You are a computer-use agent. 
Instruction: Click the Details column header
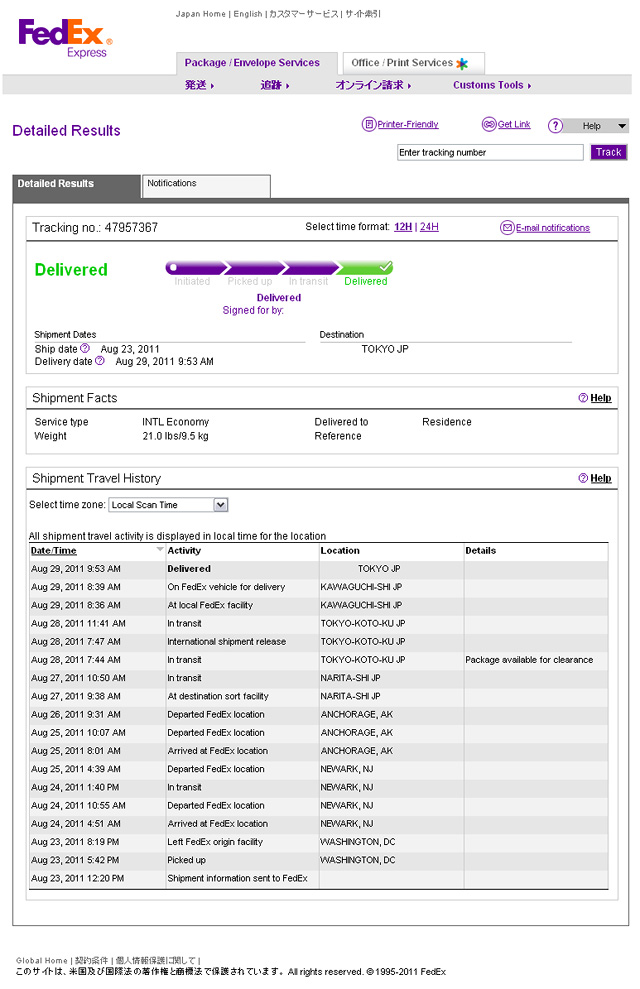click(480, 551)
